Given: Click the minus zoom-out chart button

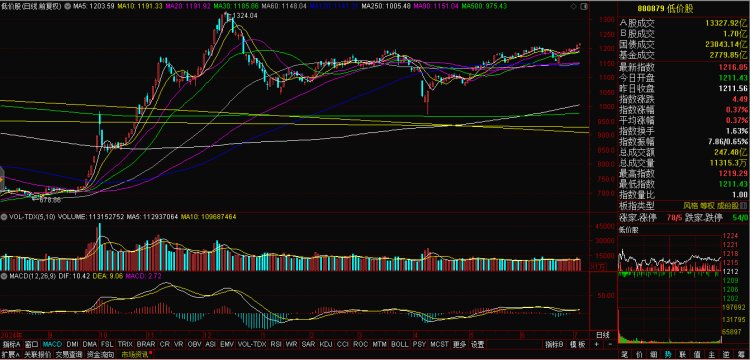Looking at the screenshot, I should (610, 344).
